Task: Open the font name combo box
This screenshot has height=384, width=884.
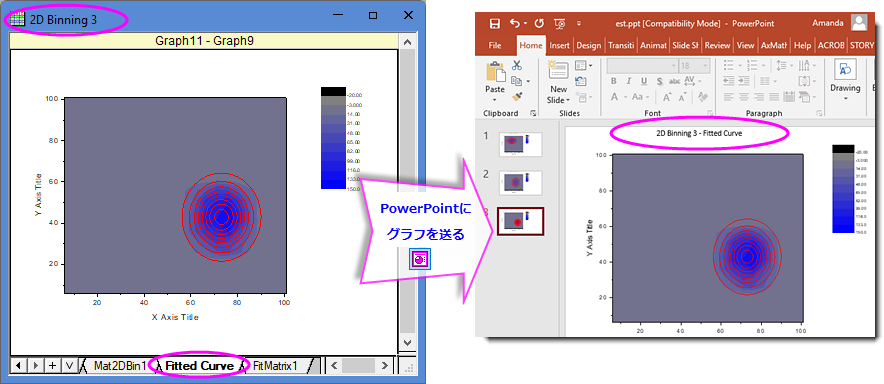Action: (642, 65)
